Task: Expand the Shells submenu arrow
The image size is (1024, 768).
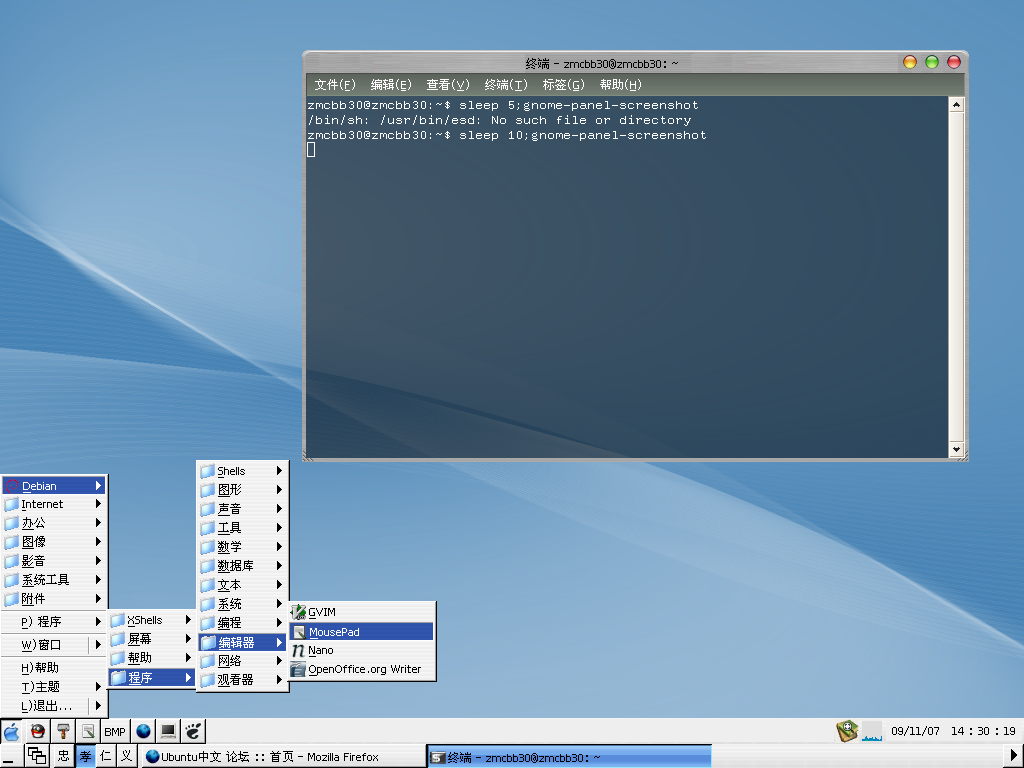Action: (x=279, y=470)
